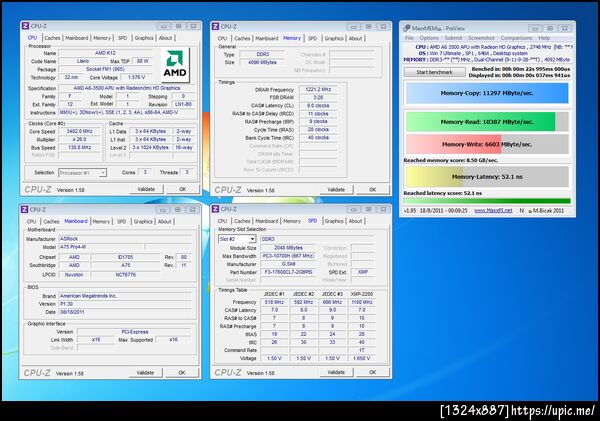Open Caches tab in the CPU-Z window showing the Mainboard tab
The width and height of the screenshot is (600, 421).
(x=51, y=221)
